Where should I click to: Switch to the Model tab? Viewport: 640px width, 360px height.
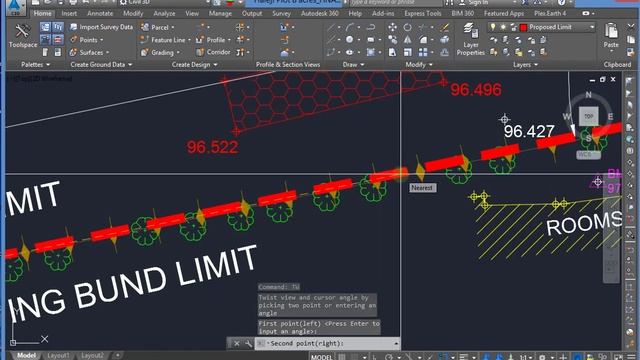coord(26,356)
